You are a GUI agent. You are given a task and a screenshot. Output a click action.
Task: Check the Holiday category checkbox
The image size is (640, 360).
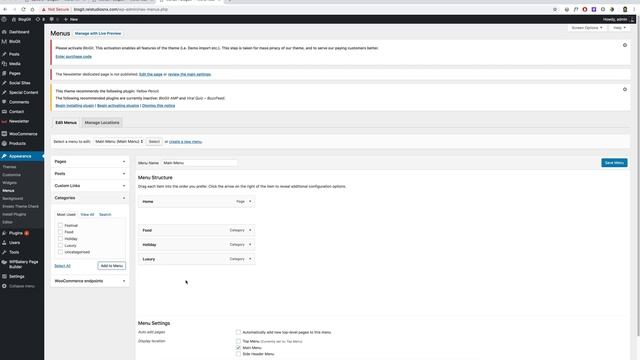(60, 239)
